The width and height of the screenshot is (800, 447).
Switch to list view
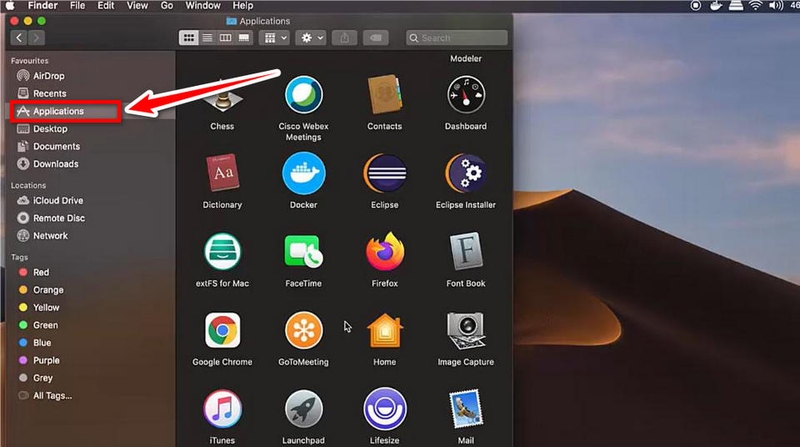click(x=207, y=38)
